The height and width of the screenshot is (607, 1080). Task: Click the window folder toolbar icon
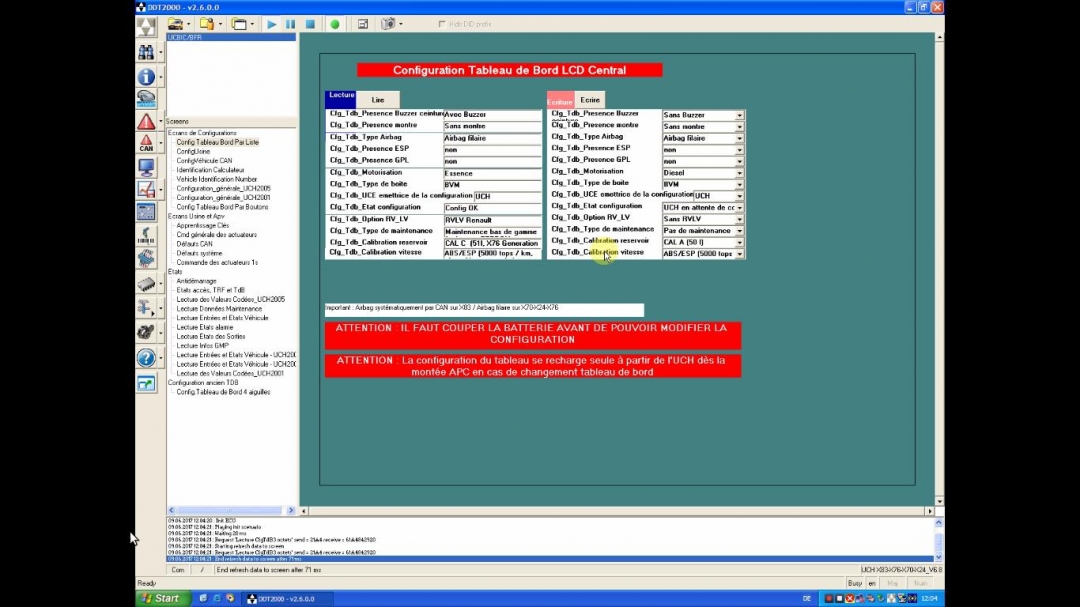239,24
